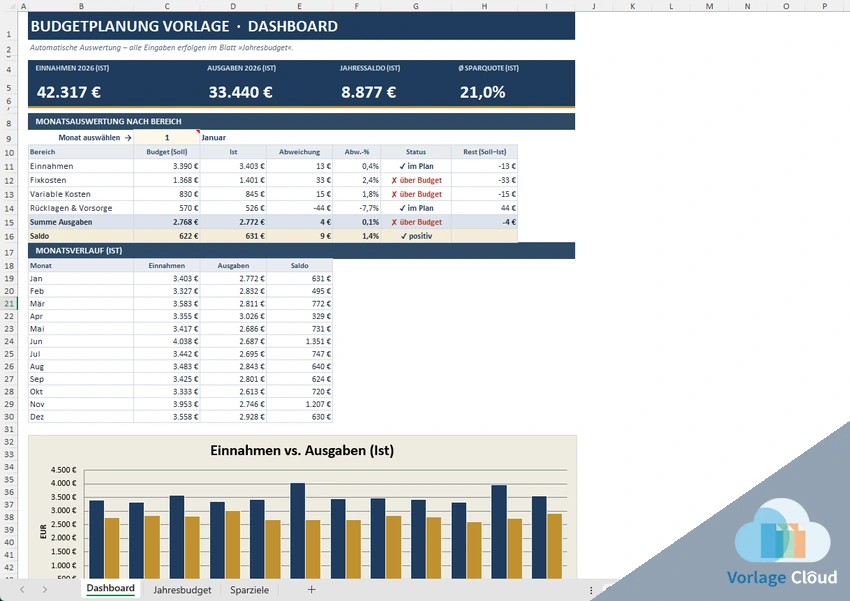
Task: Click the -7,7% deviation percentage cell
Action: pyautogui.click(x=356, y=208)
